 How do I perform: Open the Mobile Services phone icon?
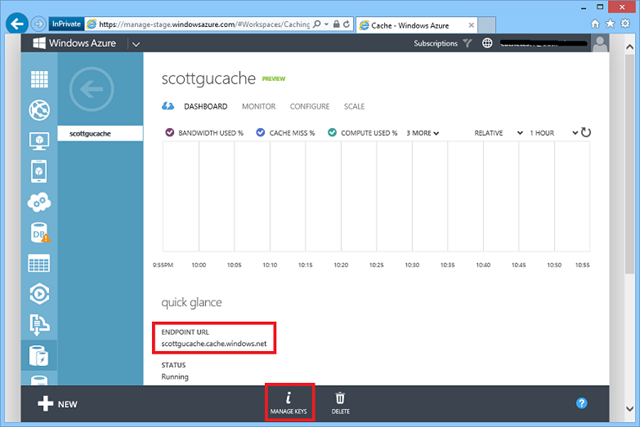click(39, 171)
